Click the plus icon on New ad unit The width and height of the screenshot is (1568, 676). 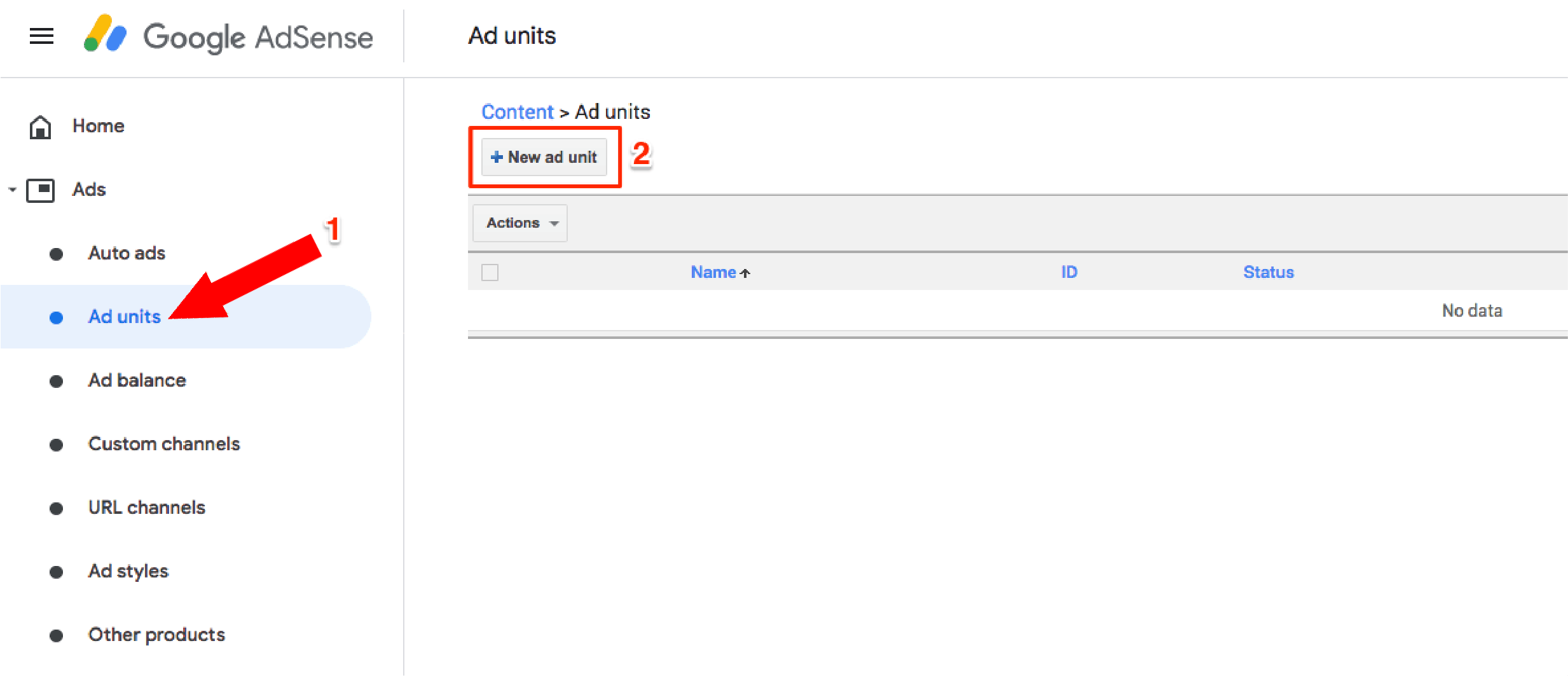point(497,157)
